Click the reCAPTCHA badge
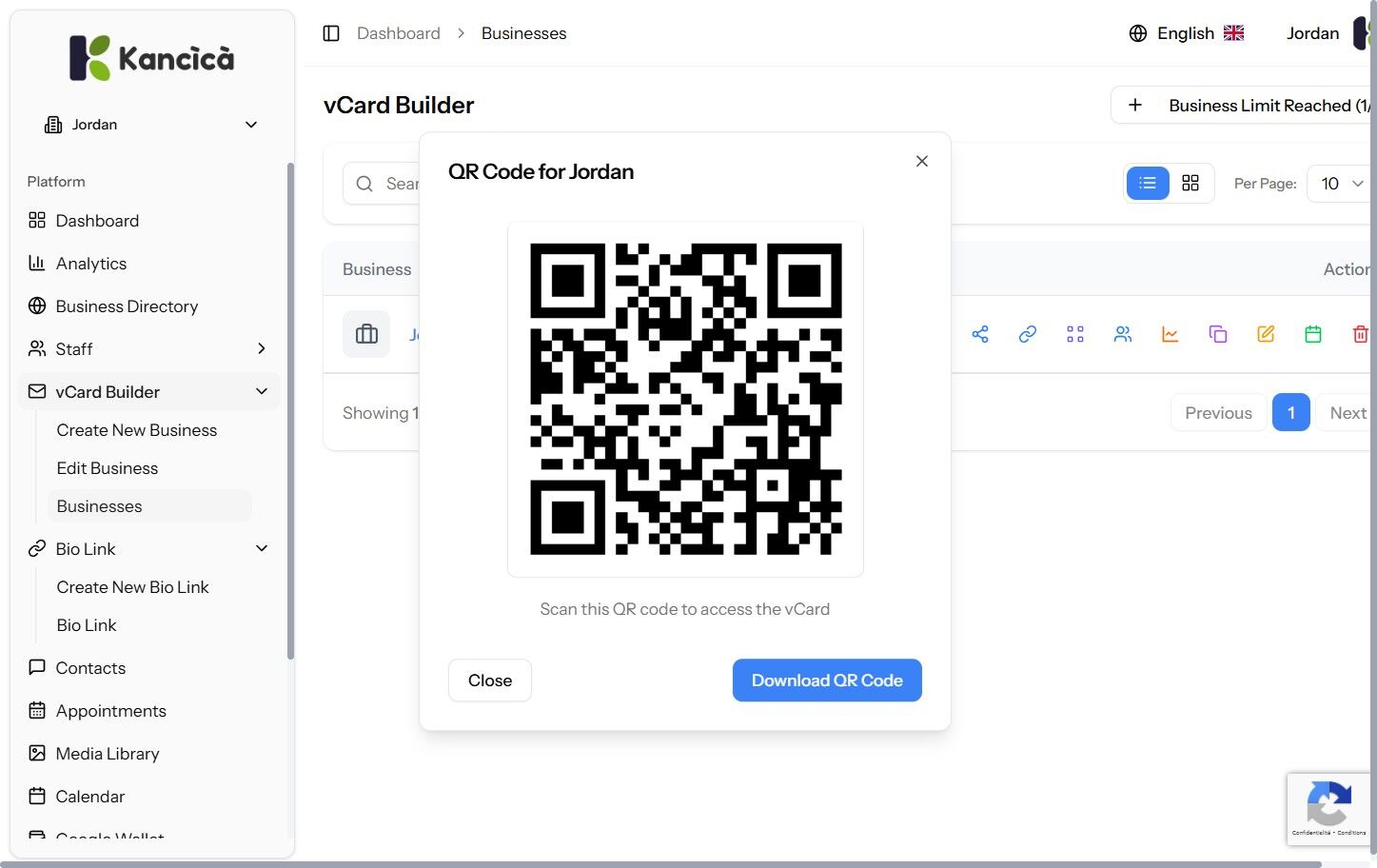 click(1329, 808)
